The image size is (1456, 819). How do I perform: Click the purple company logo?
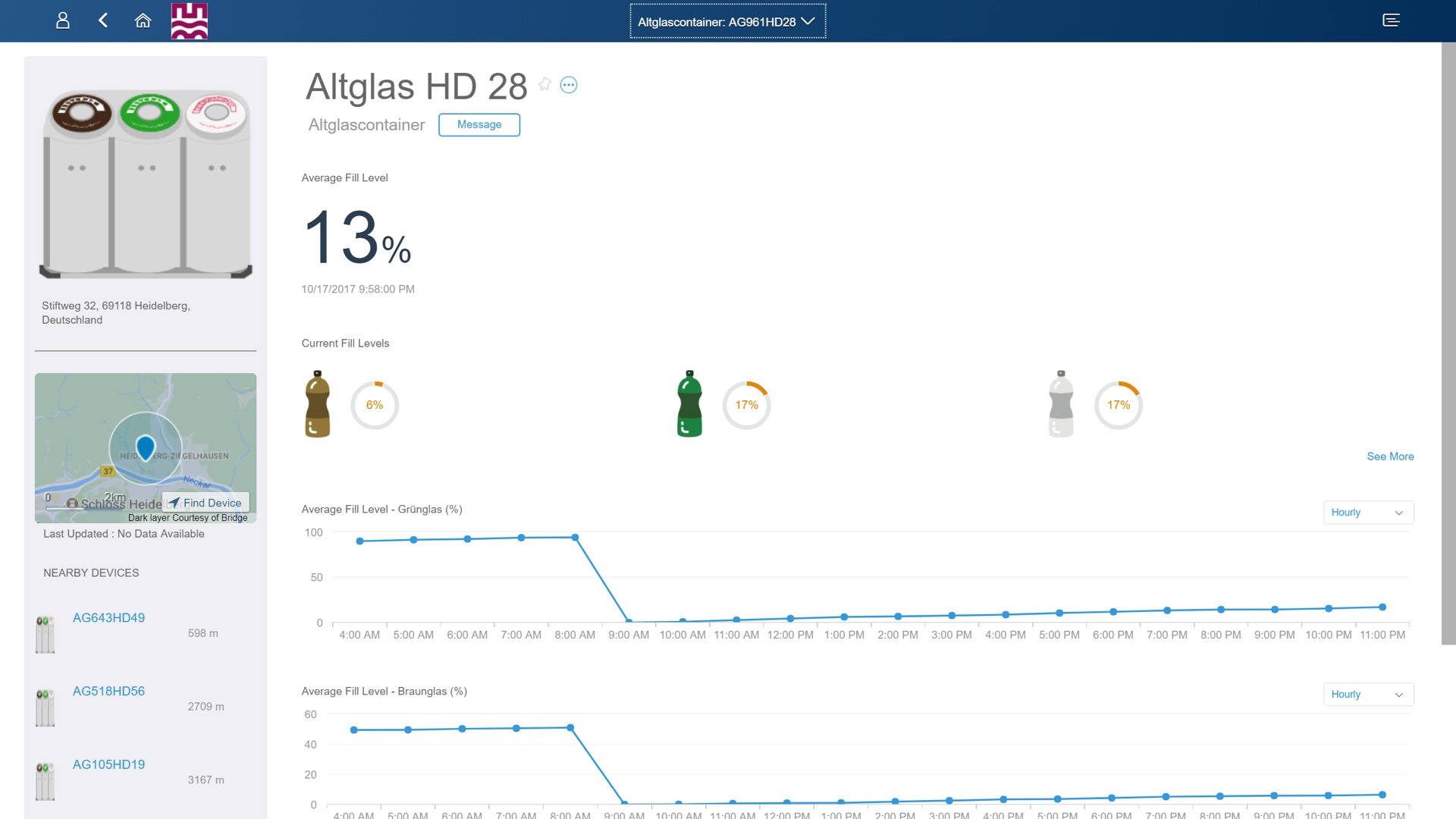click(190, 20)
